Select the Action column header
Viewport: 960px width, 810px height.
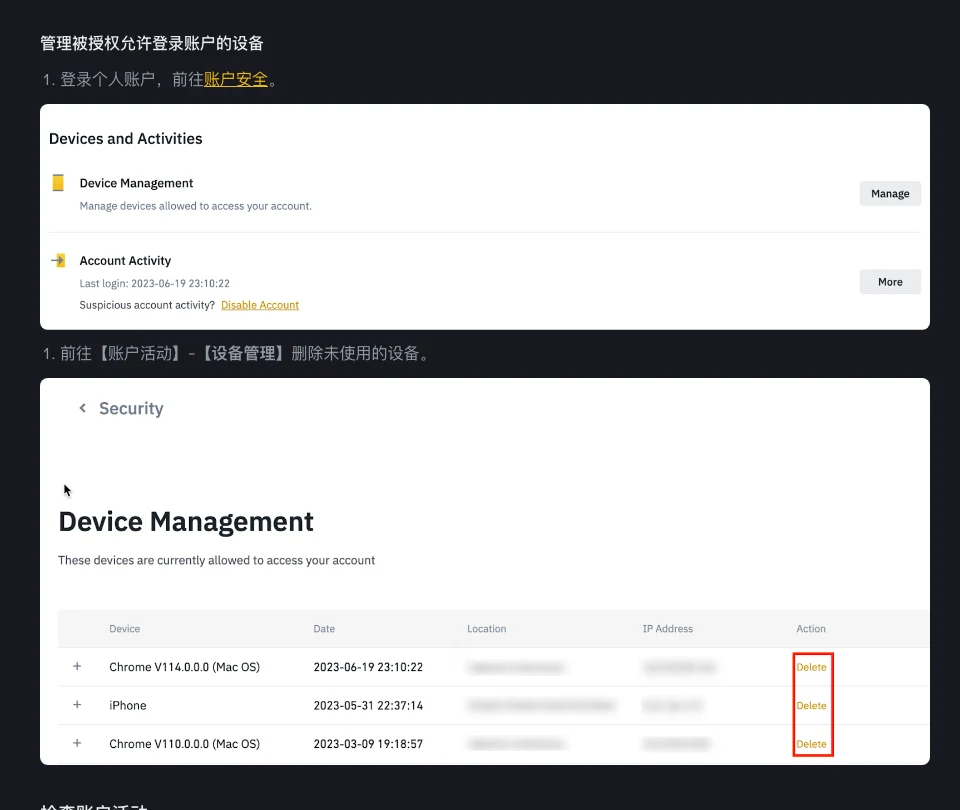811,629
